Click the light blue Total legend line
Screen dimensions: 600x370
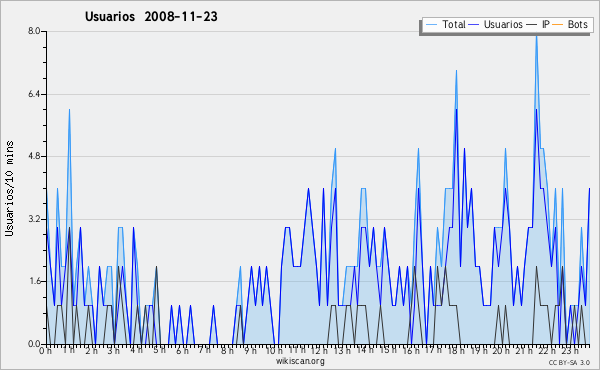point(431,25)
